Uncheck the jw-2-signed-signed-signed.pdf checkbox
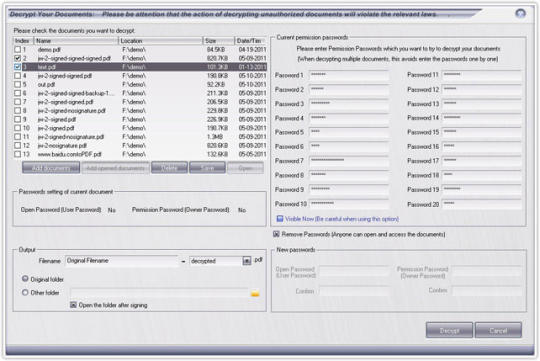The width and height of the screenshot is (540, 361). (18, 58)
